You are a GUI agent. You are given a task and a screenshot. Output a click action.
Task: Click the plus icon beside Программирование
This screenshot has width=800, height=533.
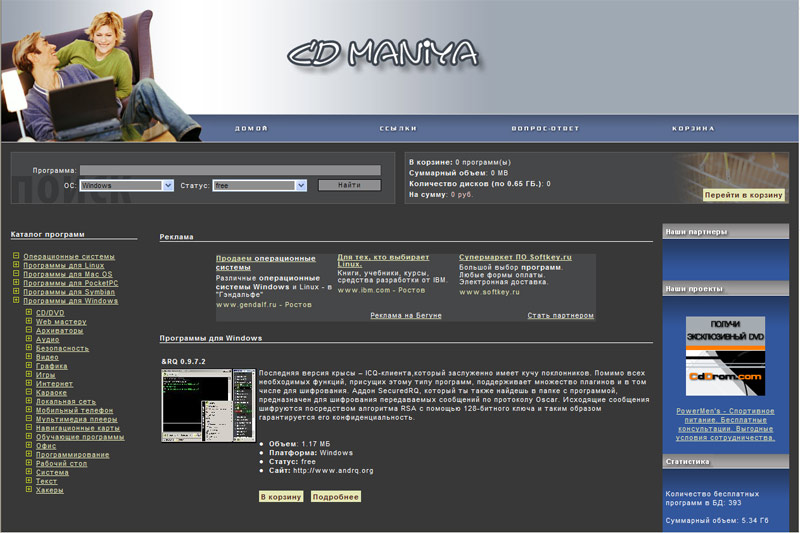[x=29, y=454]
